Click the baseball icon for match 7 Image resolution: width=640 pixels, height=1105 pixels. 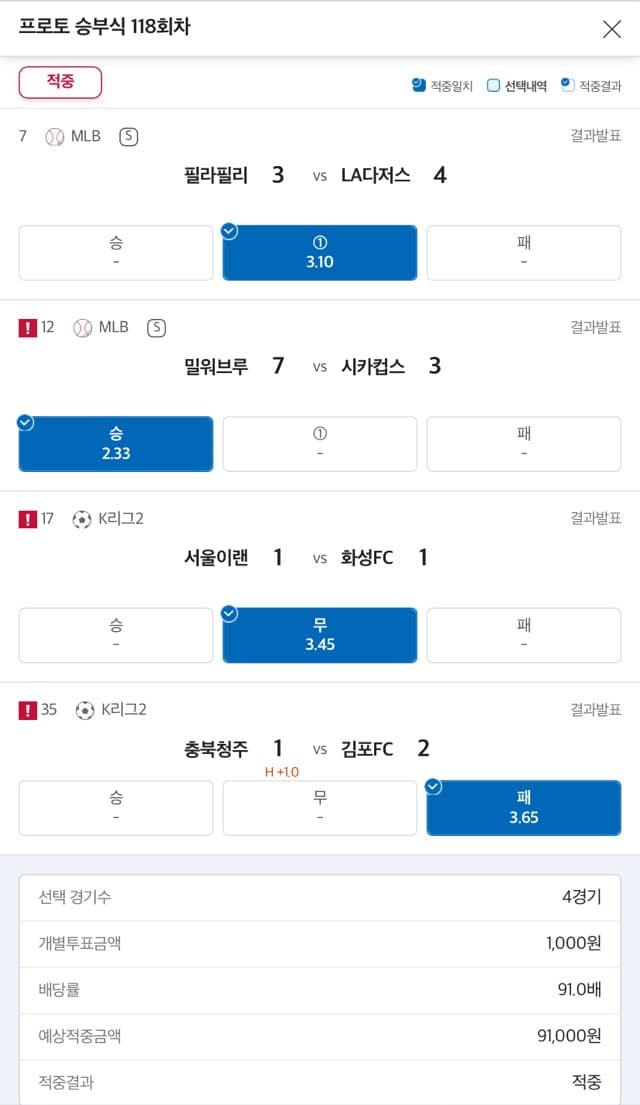pyautogui.click(x=55, y=137)
